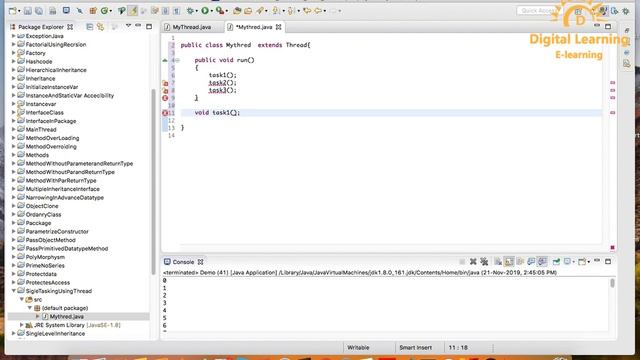Click the New Java Package icon

(93, 11)
